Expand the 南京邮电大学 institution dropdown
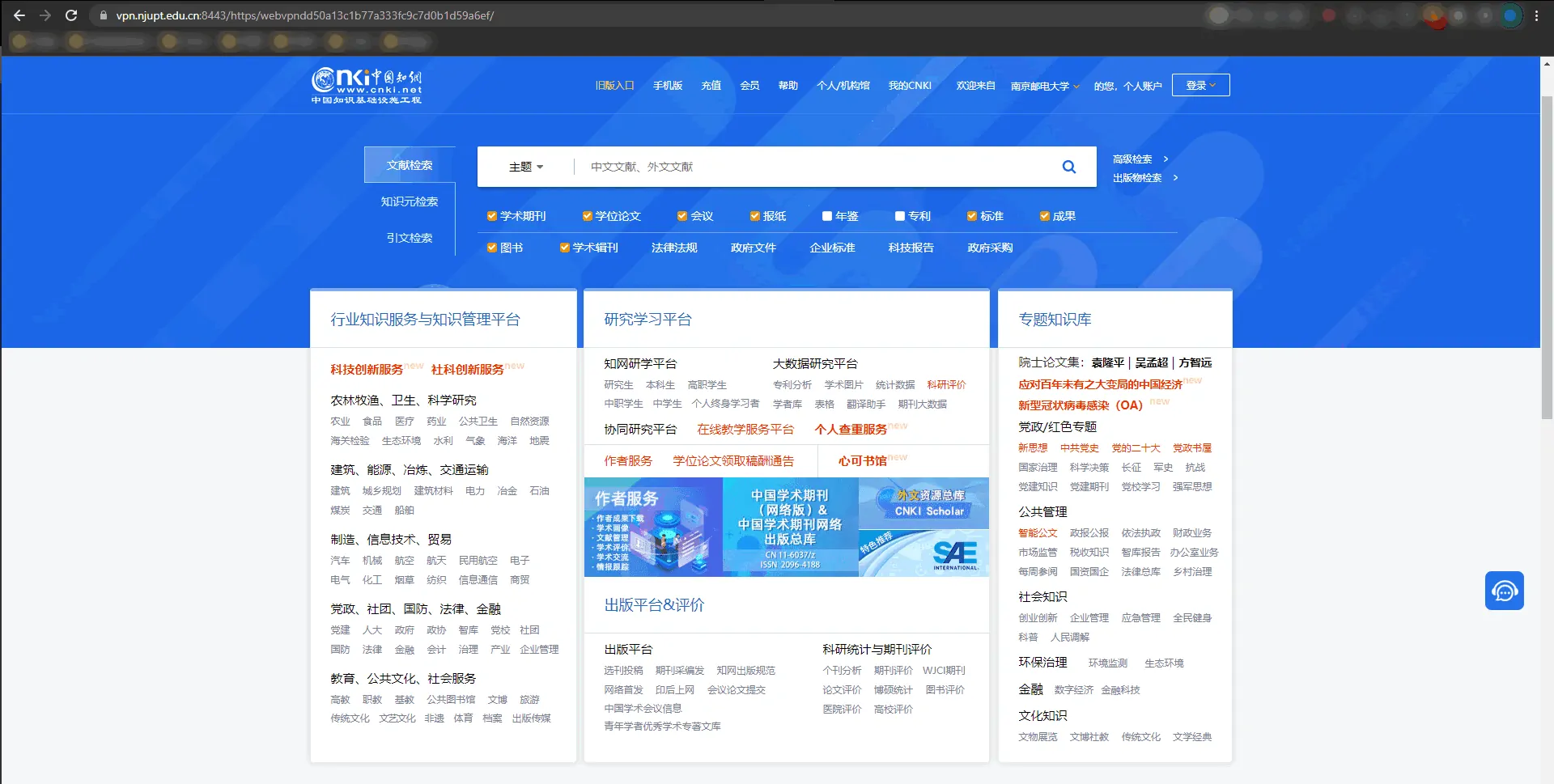The height and width of the screenshot is (784, 1554). (x=1045, y=86)
